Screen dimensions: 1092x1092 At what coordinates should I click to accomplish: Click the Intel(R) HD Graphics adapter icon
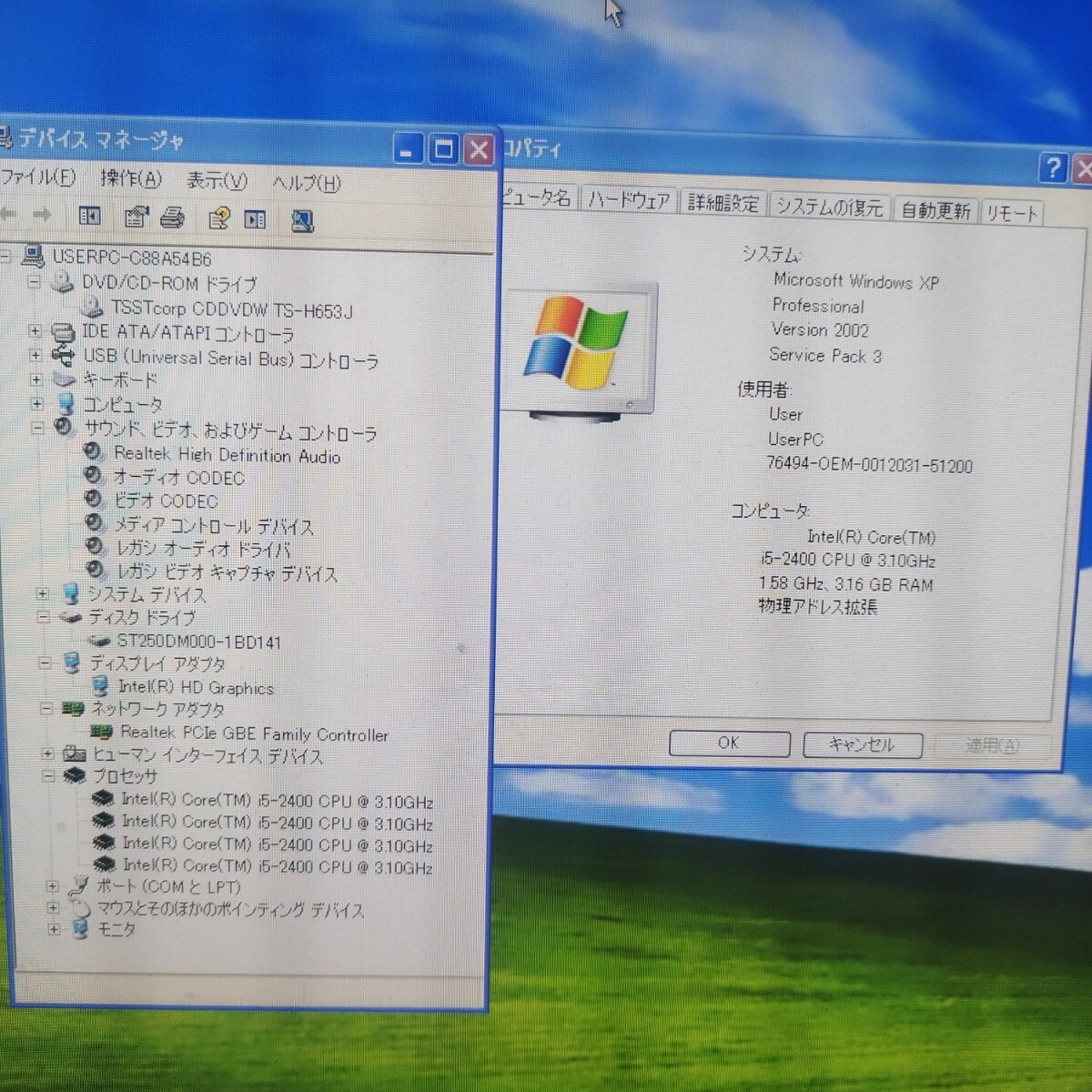click(101, 686)
